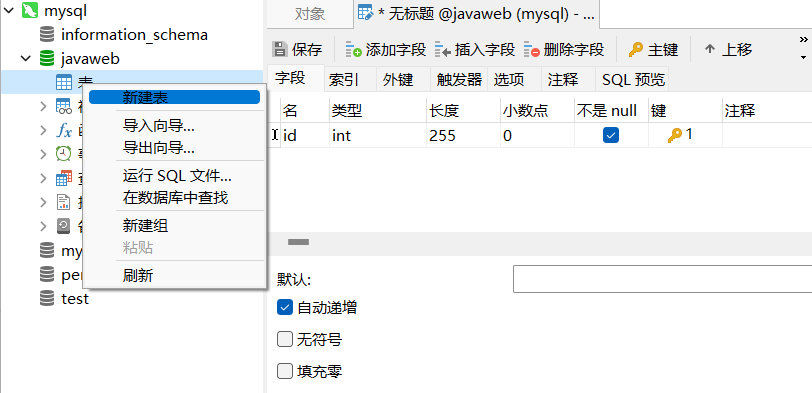Click the table design icon in the tab
The width and height of the screenshot is (812, 393).
[x=366, y=13]
